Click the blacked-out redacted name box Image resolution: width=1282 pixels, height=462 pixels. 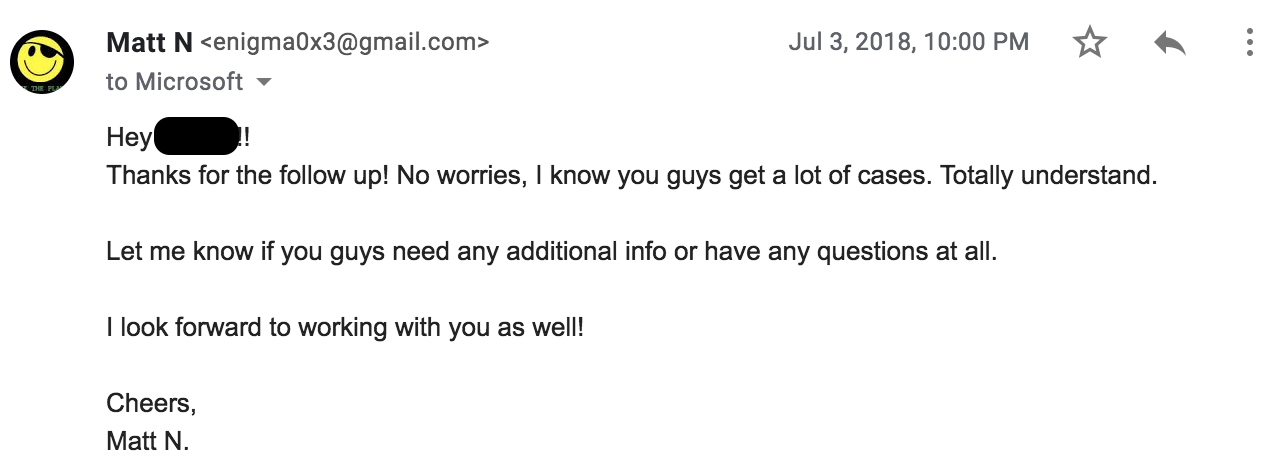coord(195,137)
